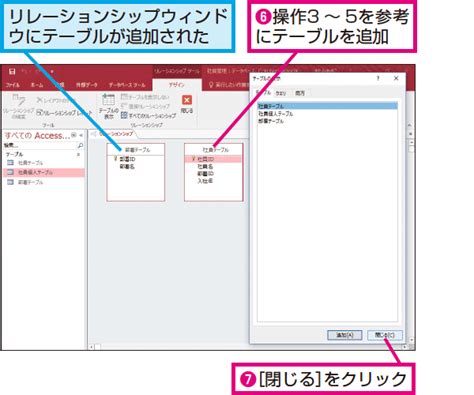Click 部署ID field in 社員テーブル box
This screenshot has width=474, height=395.
pos(205,174)
